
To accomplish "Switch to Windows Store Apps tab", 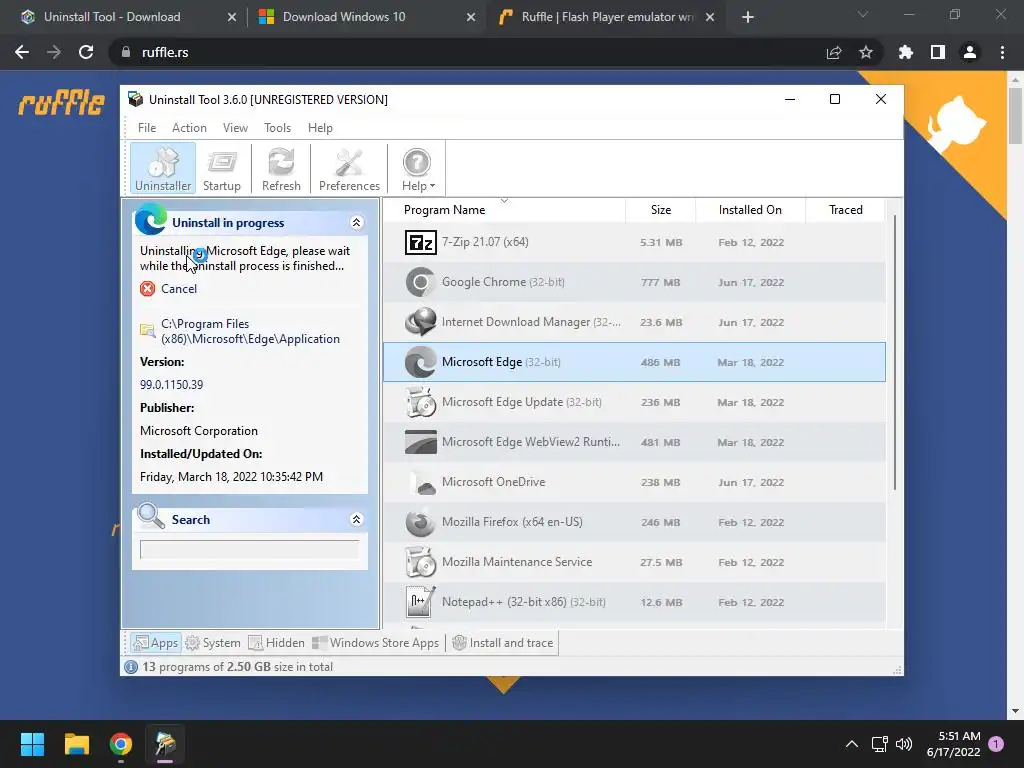I will tap(376, 643).
